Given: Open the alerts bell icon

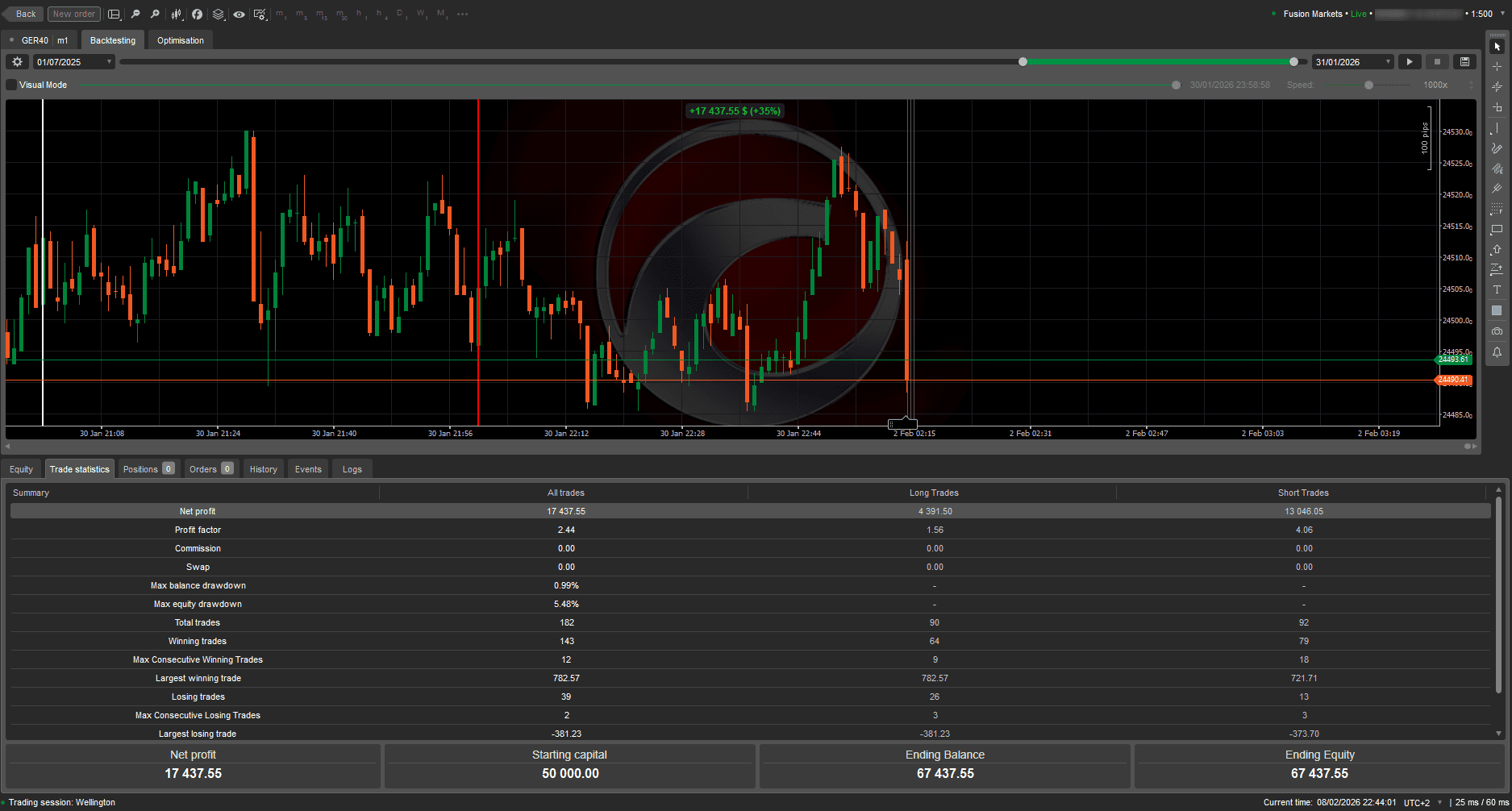Looking at the screenshot, I should click(1497, 351).
